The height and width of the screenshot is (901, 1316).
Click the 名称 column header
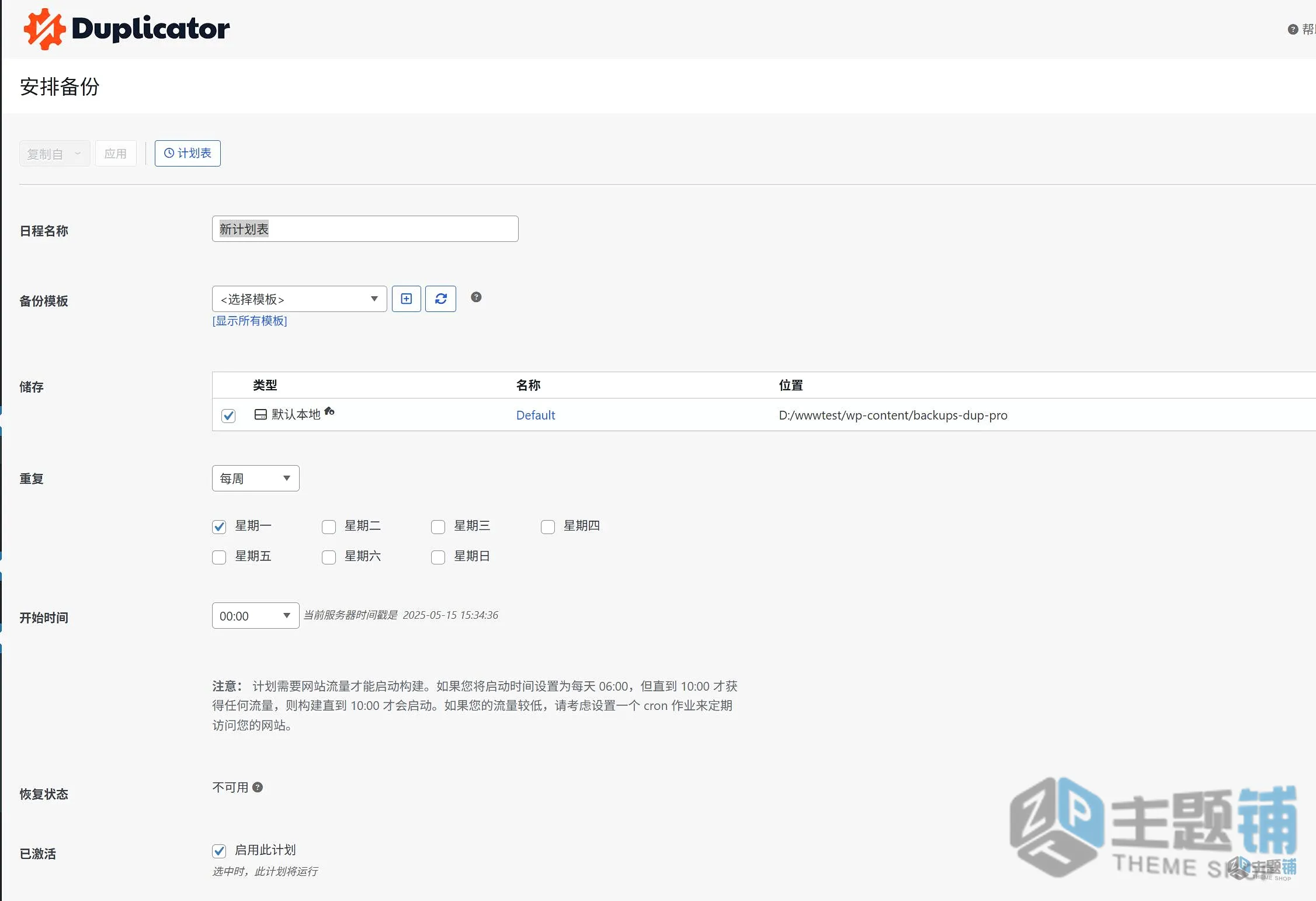point(529,385)
